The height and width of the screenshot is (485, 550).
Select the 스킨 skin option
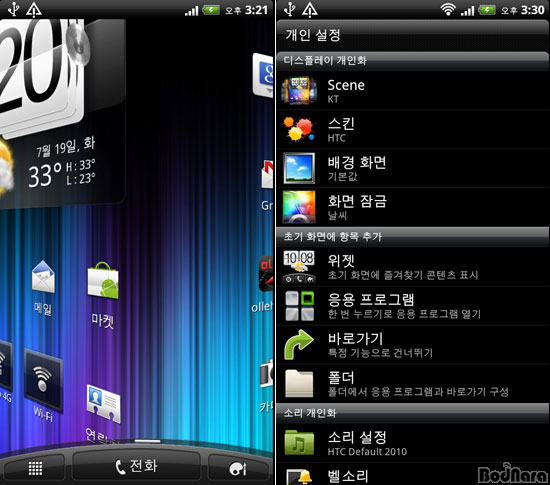(413, 129)
